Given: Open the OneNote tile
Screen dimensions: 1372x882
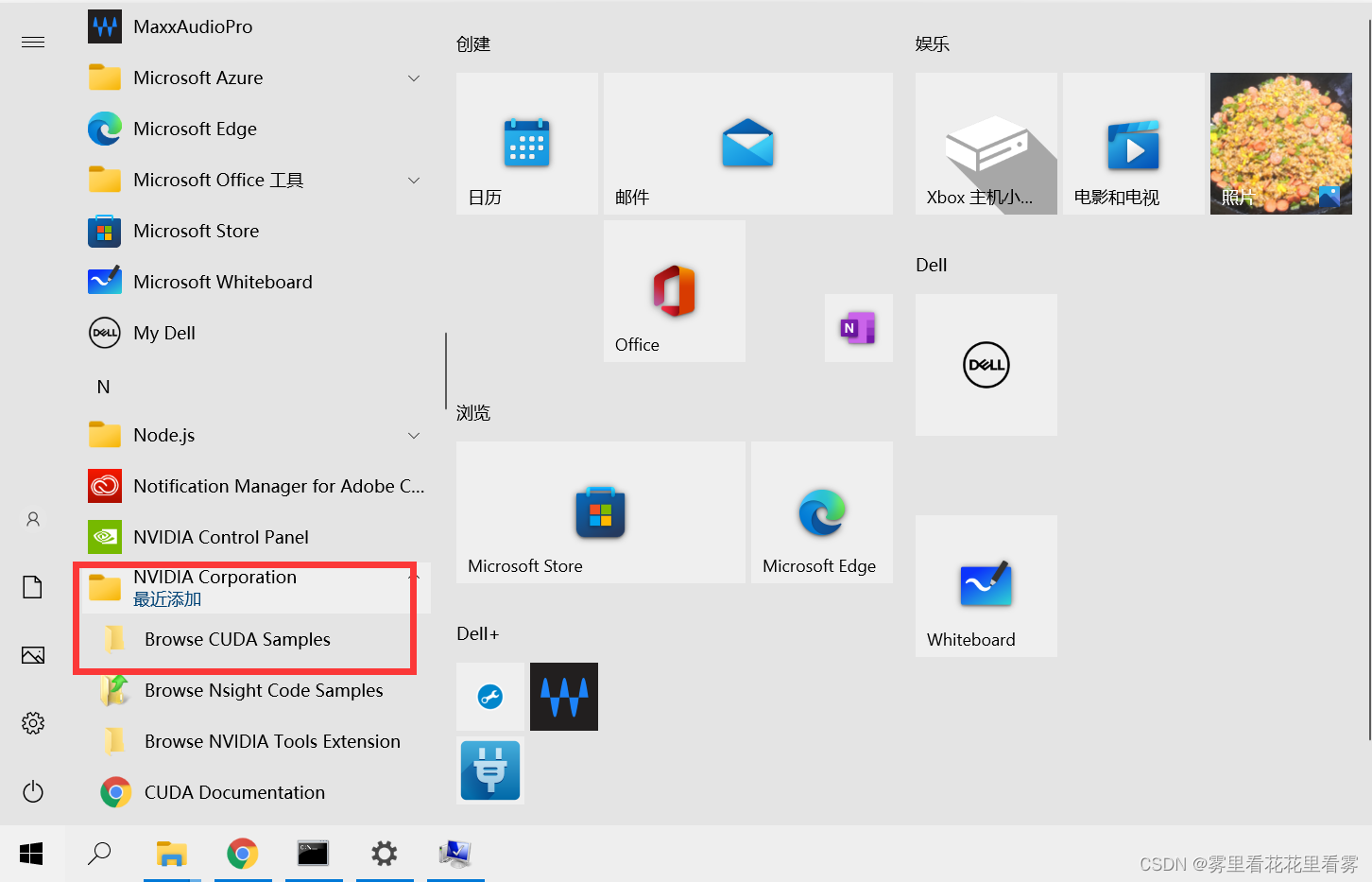Looking at the screenshot, I should pos(859,328).
